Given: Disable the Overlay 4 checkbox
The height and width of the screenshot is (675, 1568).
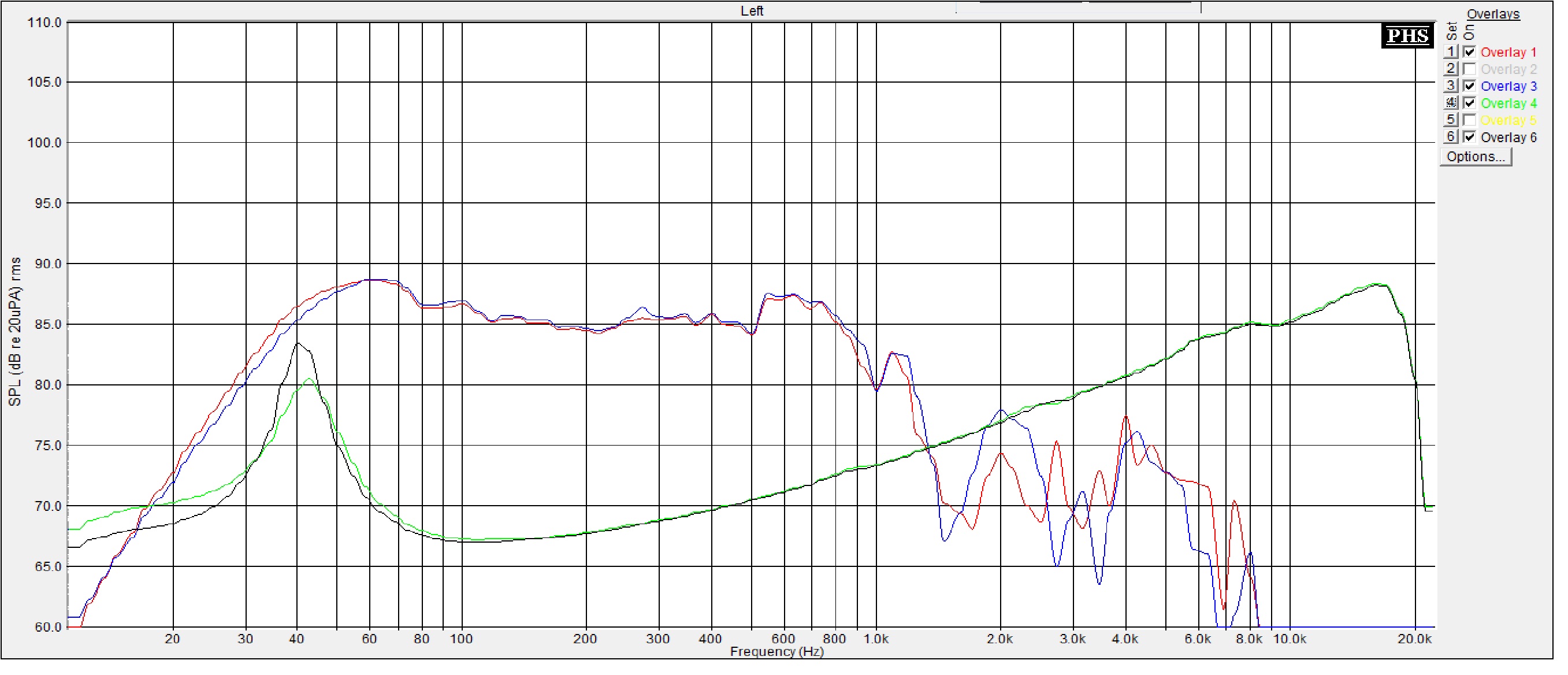Looking at the screenshot, I should click(x=1469, y=103).
